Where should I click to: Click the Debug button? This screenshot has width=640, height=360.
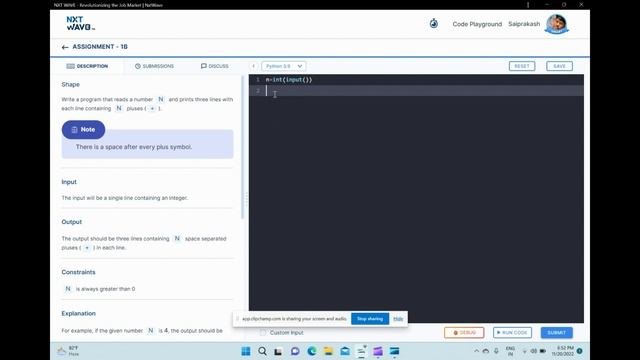pyautogui.click(x=464, y=333)
